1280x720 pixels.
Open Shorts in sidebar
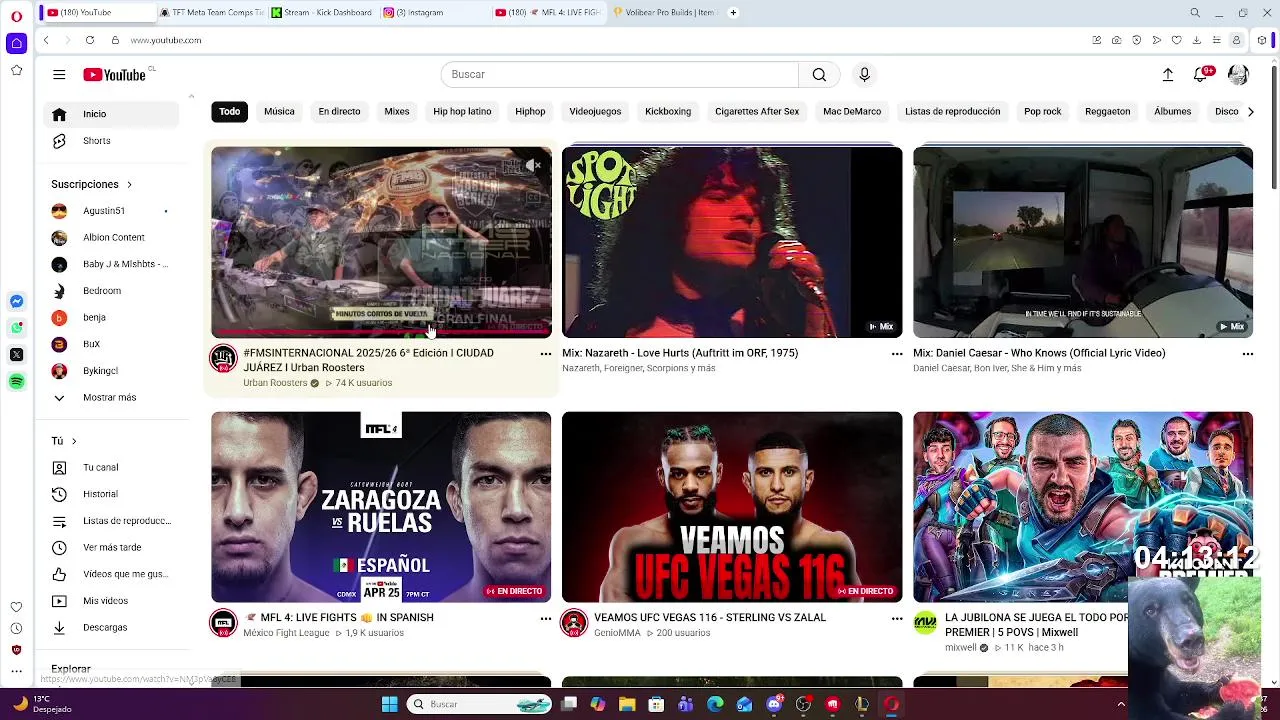(x=111, y=141)
